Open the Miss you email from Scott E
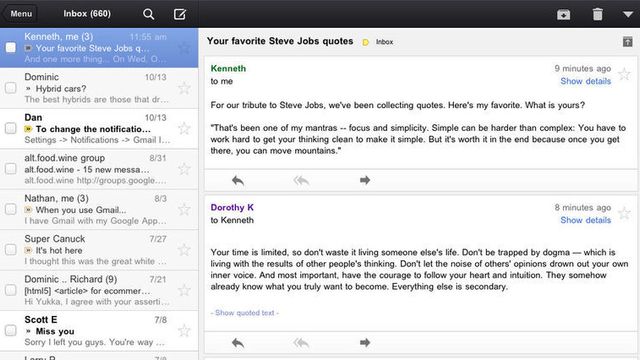 click(x=99, y=330)
